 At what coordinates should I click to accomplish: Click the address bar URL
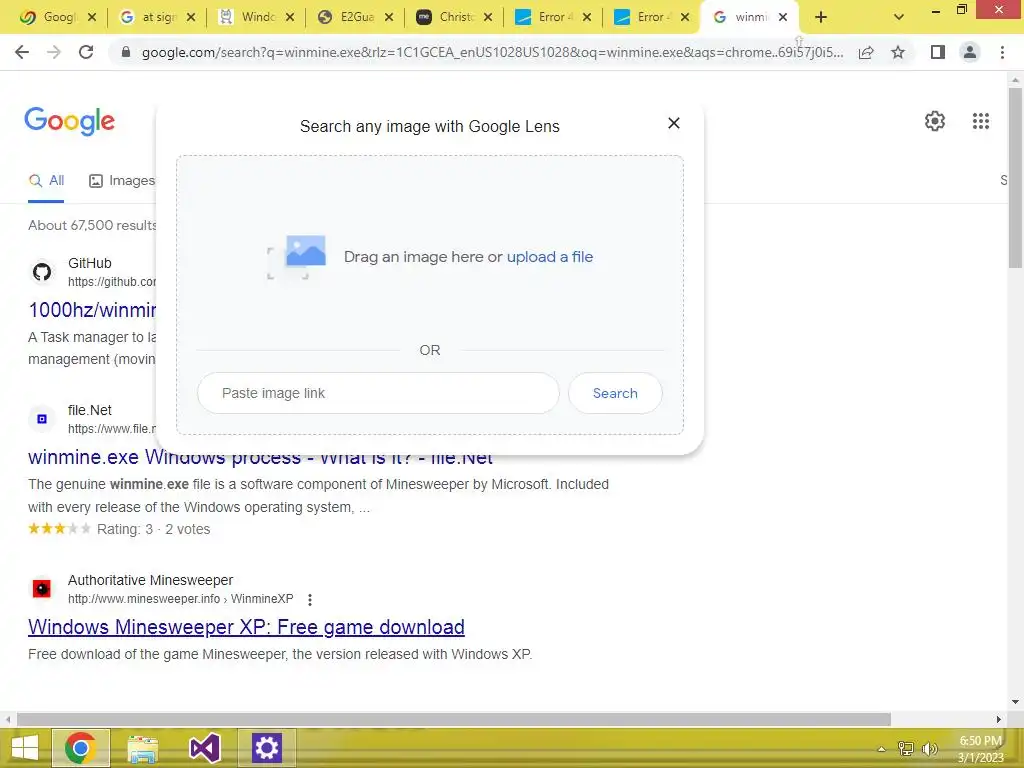coord(492,53)
